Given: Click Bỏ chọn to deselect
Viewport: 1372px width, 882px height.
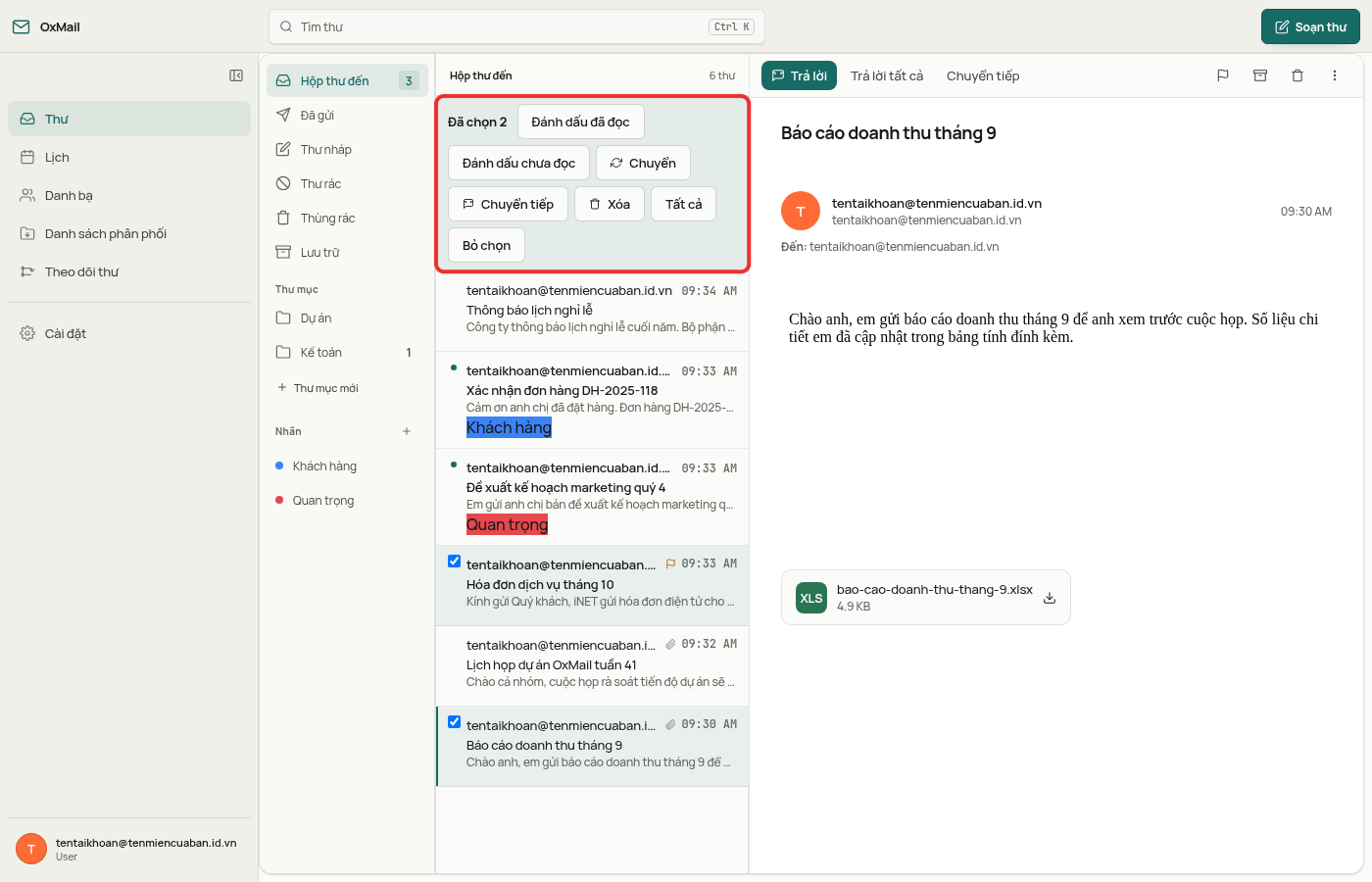Looking at the screenshot, I should click(486, 245).
